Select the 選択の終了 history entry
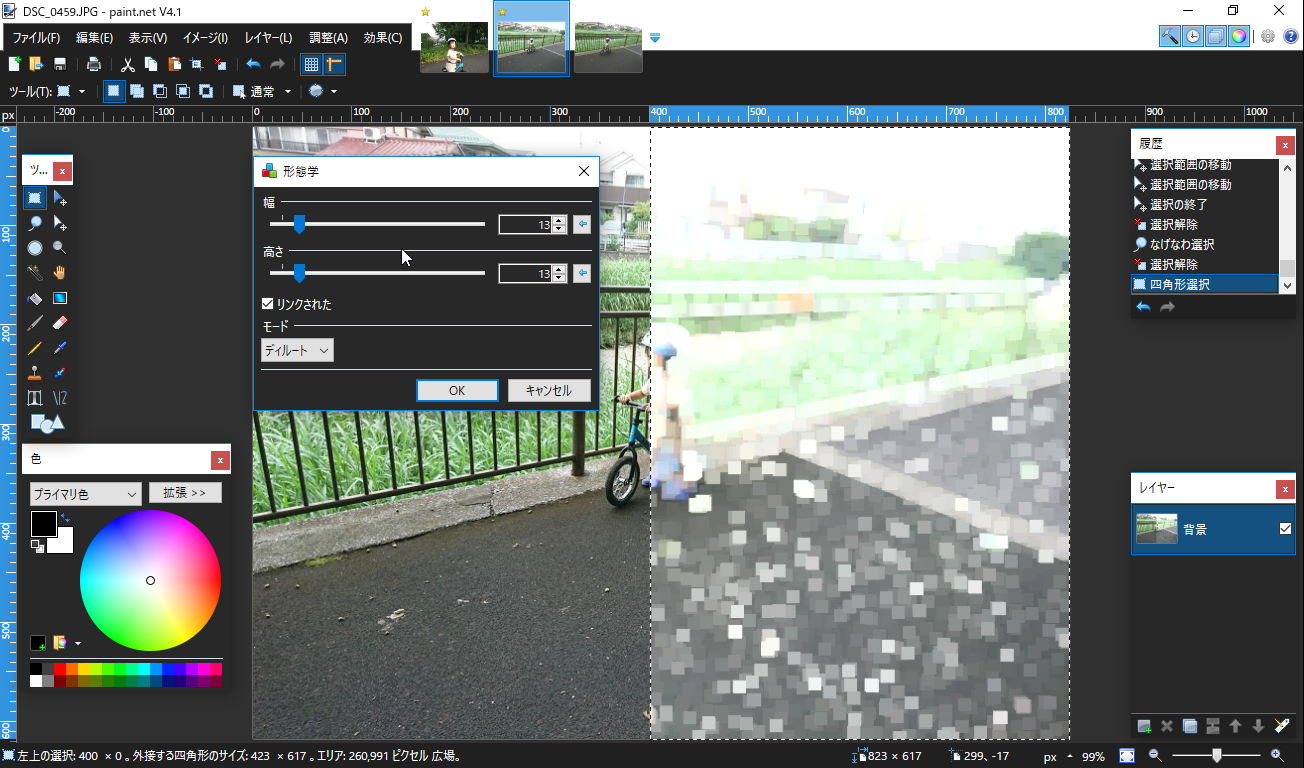 click(x=1178, y=204)
